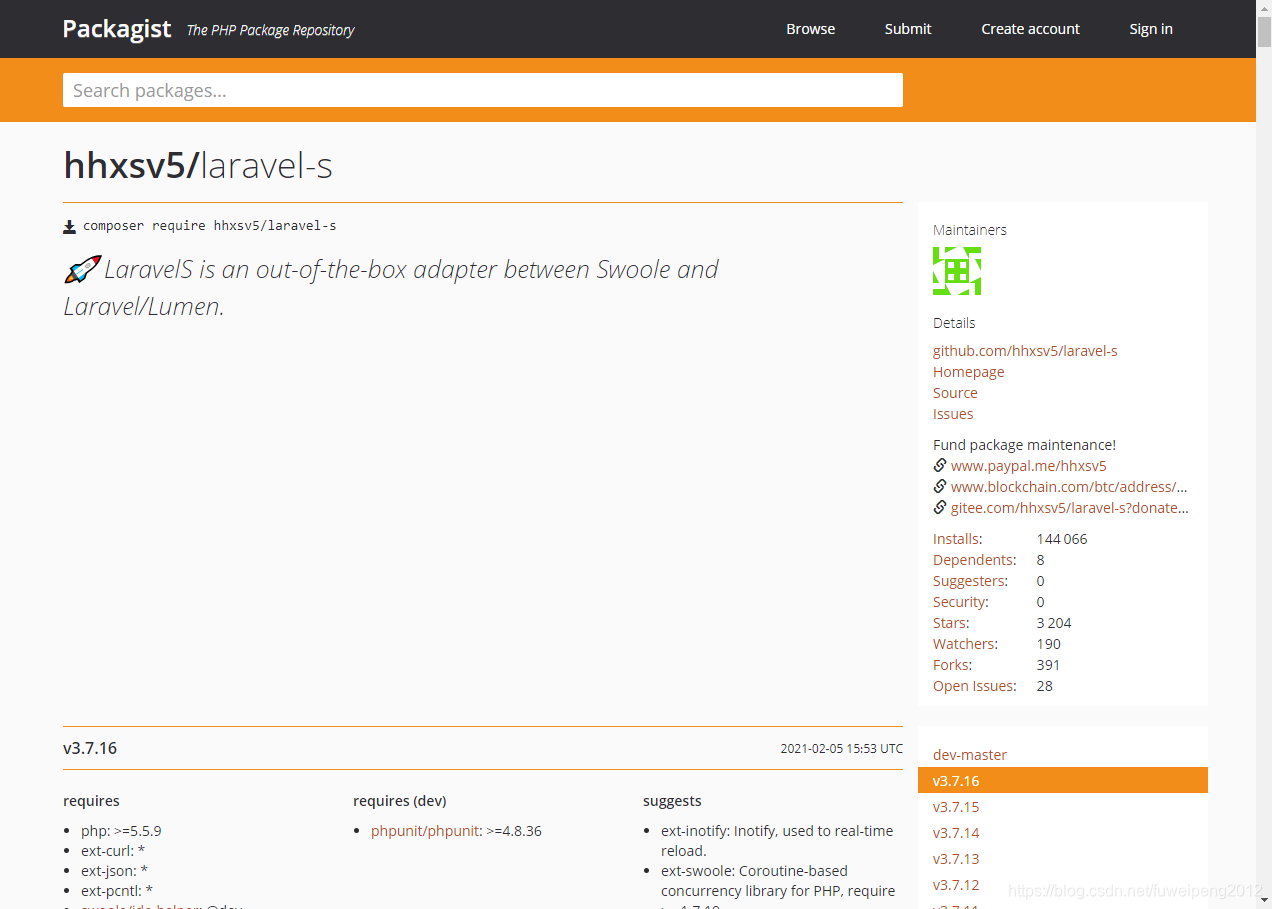Visit the Homepage link
Viewport: 1272px width, 909px height.
[x=968, y=372]
